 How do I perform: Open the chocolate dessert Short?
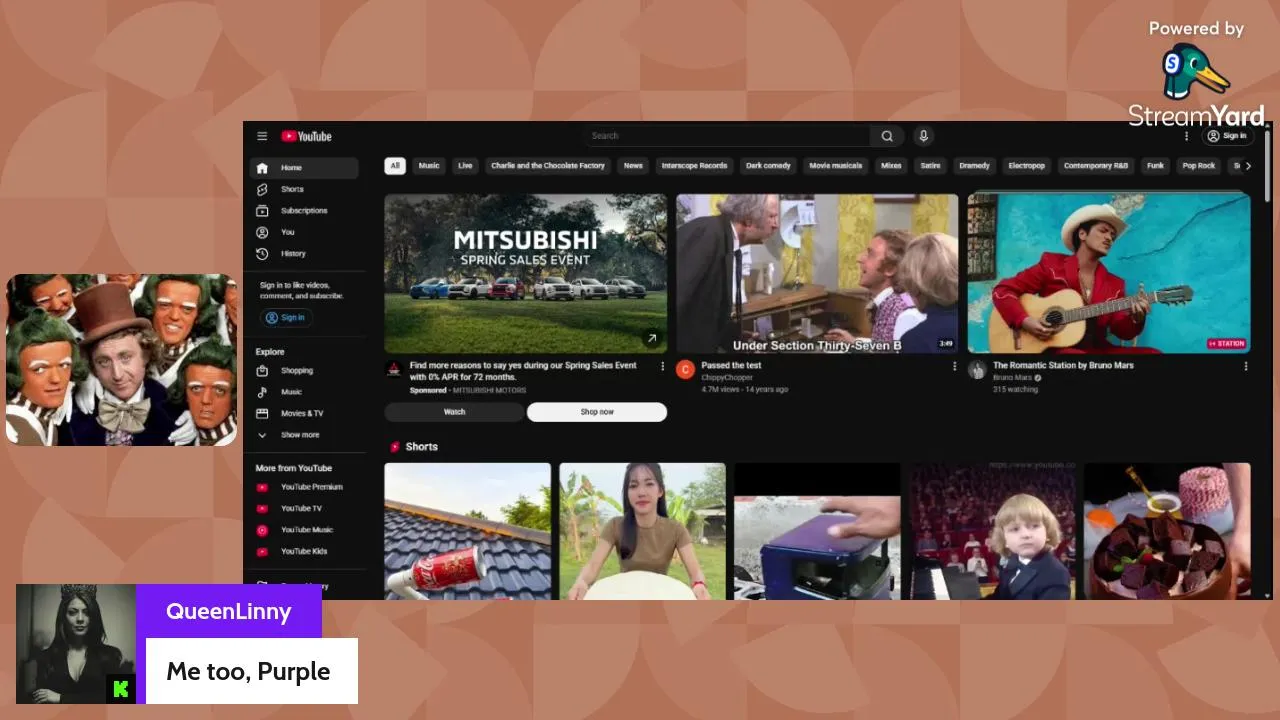coord(1167,531)
